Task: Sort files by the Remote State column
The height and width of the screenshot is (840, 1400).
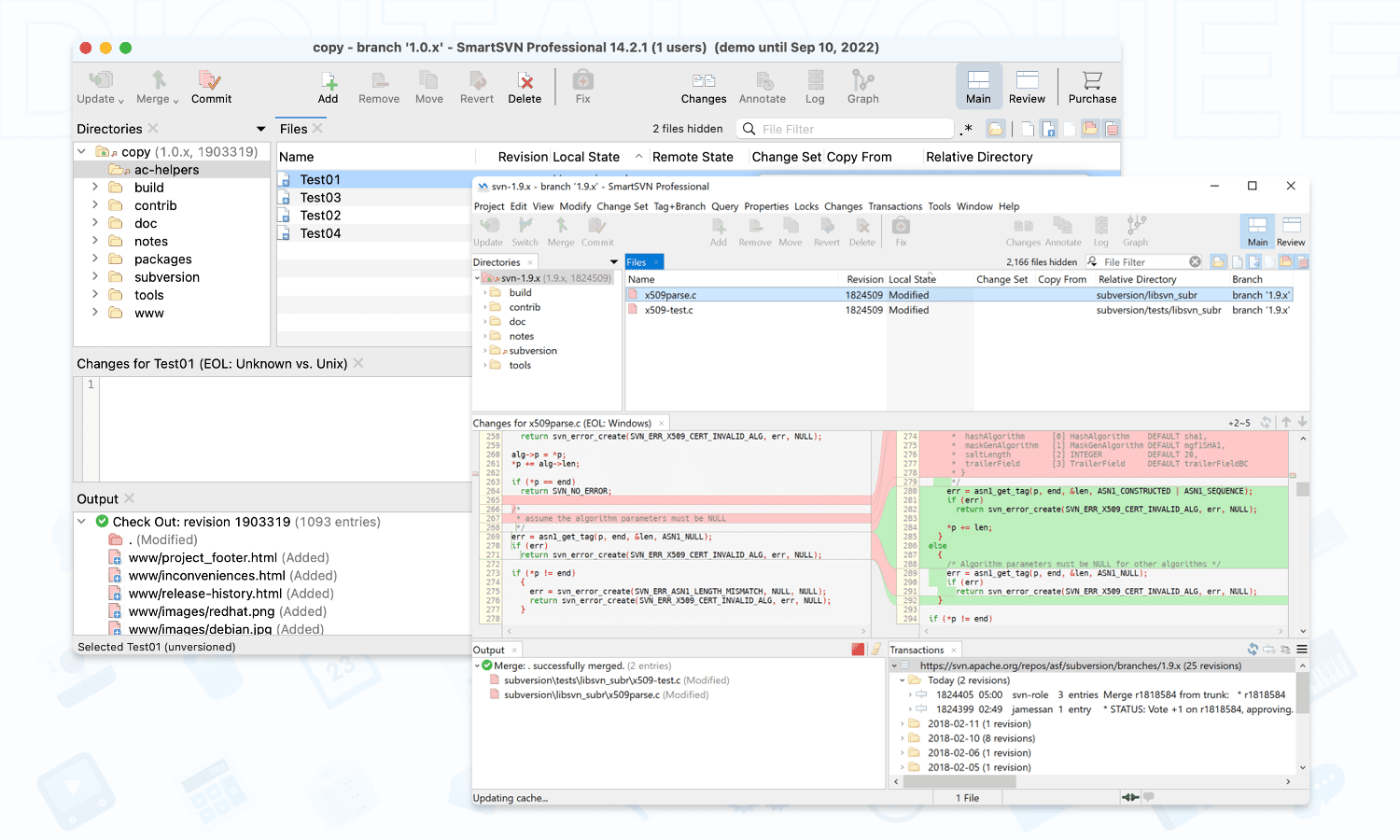Action: (x=693, y=157)
